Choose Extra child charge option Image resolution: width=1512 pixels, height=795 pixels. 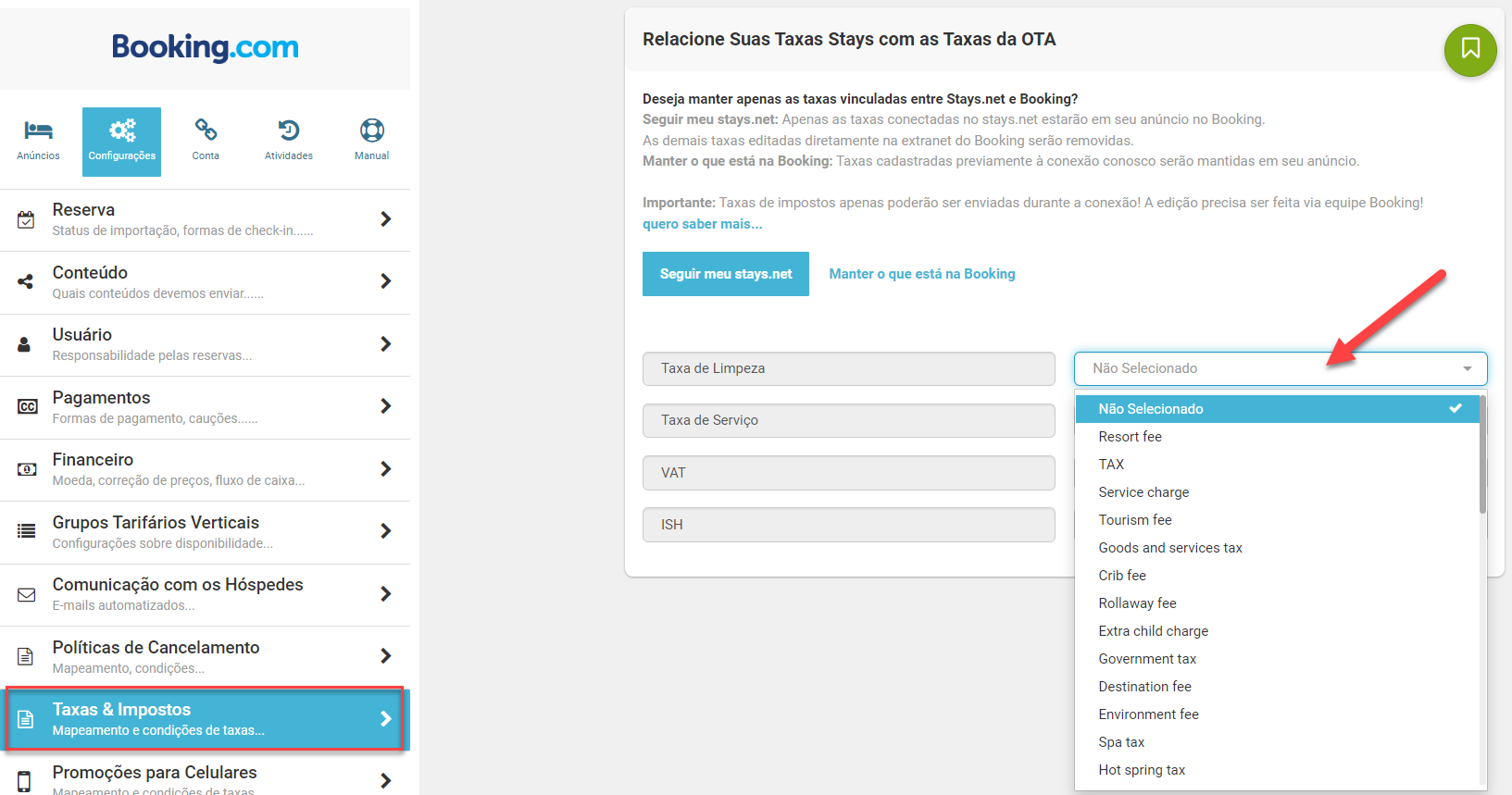pos(1277,631)
